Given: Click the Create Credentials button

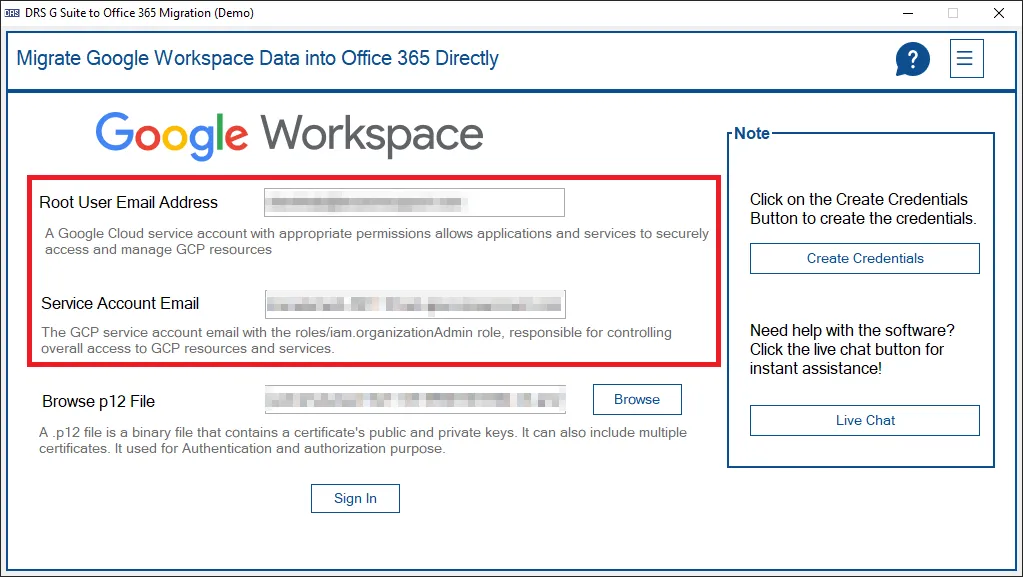Looking at the screenshot, I should pyautogui.click(x=865, y=258).
